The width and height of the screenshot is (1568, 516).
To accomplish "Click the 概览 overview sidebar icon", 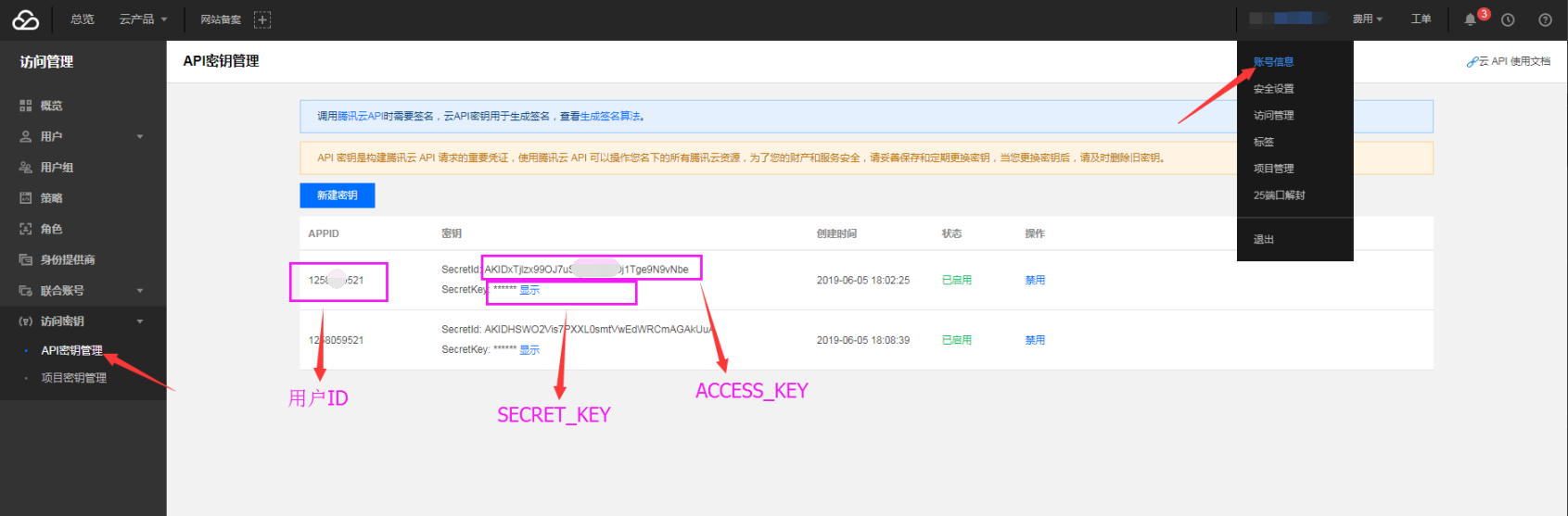I will (x=26, y=107).
